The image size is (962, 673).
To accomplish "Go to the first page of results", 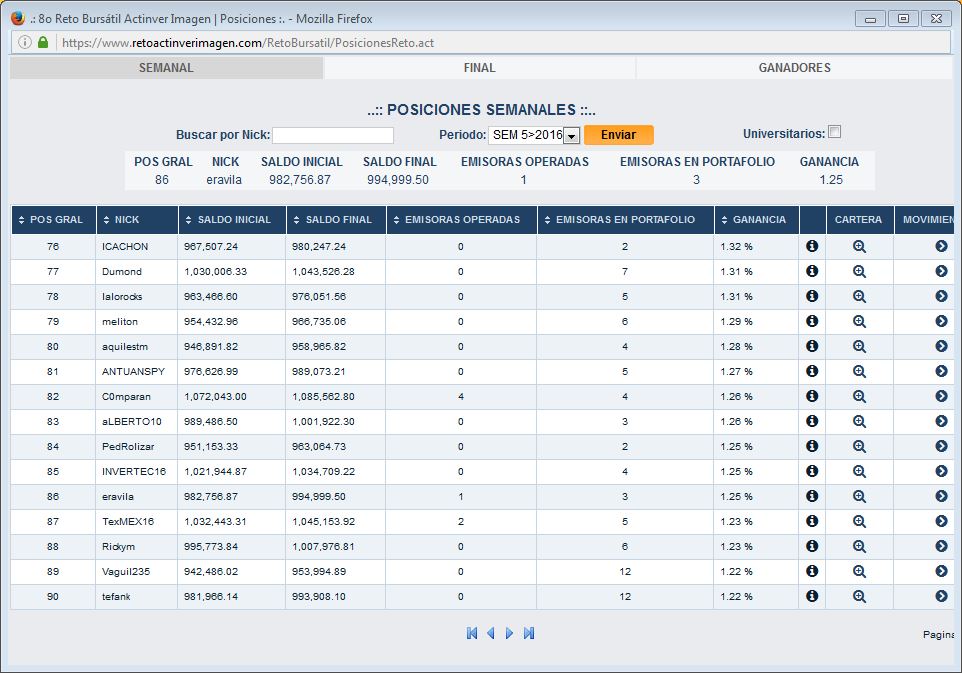I will click(x=472, y=633).
